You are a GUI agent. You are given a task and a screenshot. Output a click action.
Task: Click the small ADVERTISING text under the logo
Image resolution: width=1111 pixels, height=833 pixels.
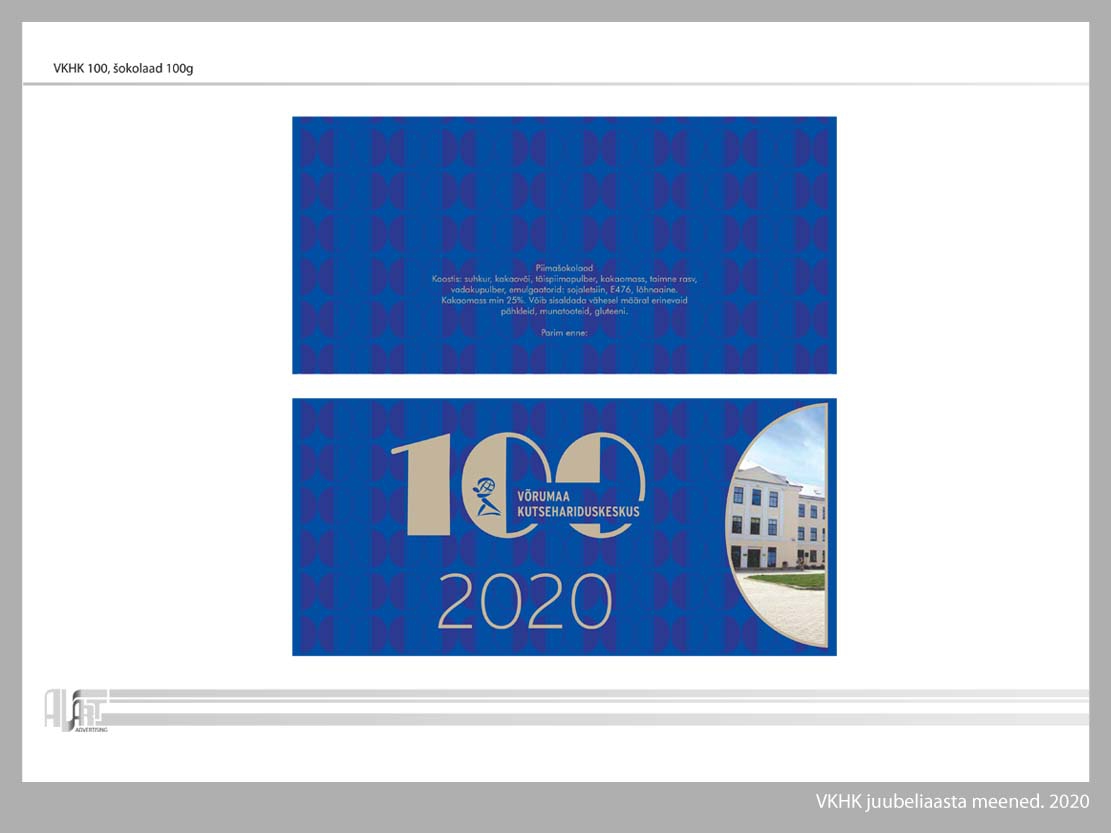click(91, 730)
